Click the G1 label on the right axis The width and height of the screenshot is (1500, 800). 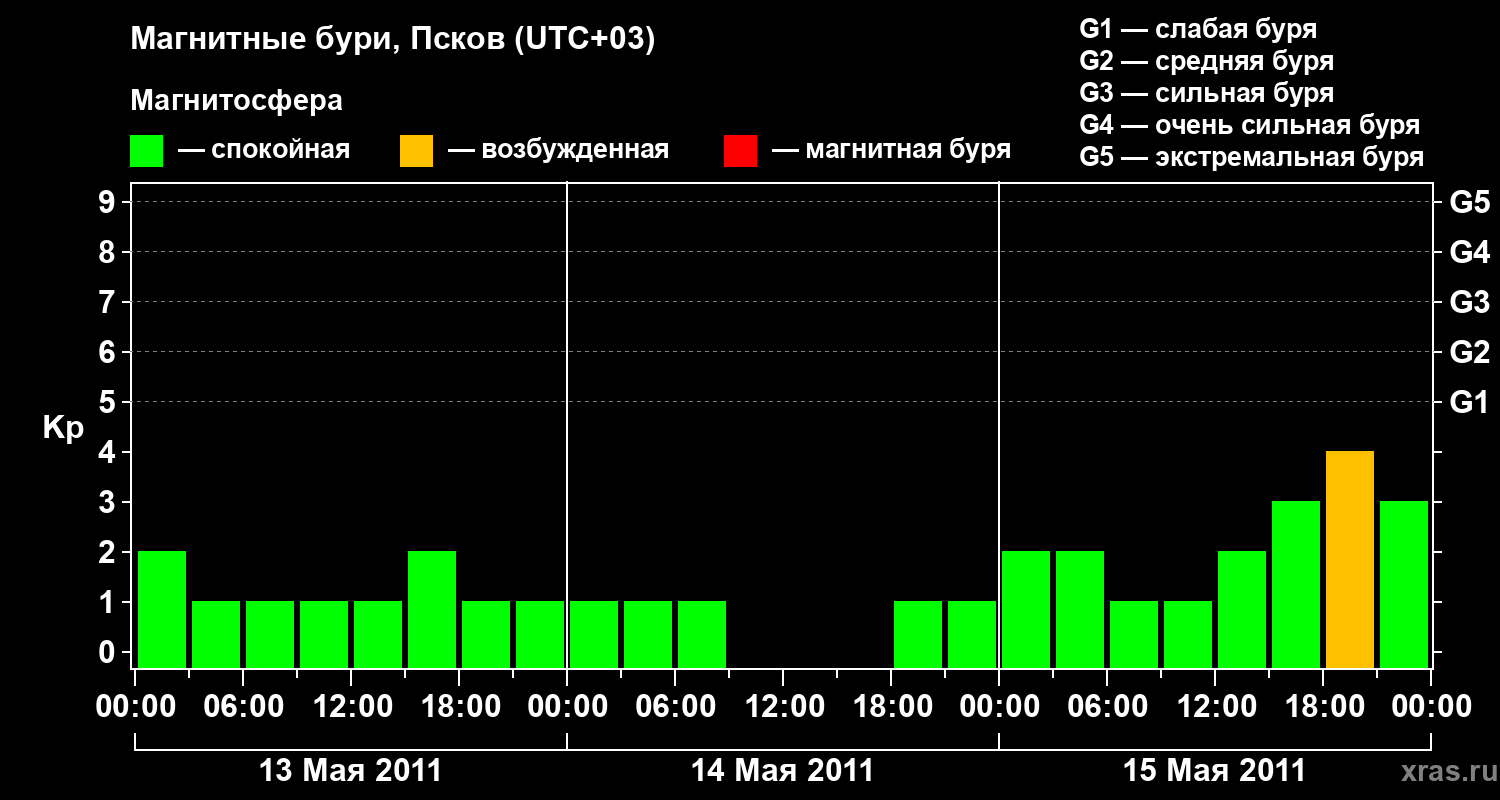click(x=1470, y=402)
